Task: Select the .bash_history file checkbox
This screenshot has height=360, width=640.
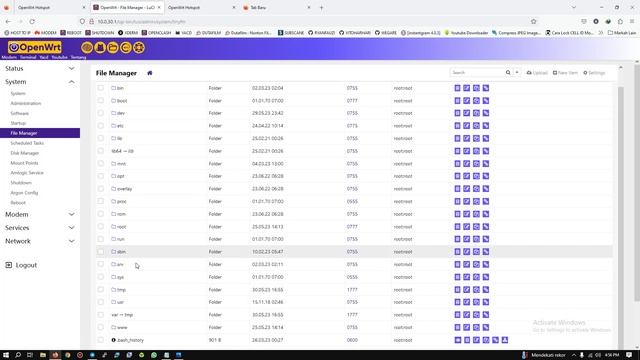Action: point(100,340)
